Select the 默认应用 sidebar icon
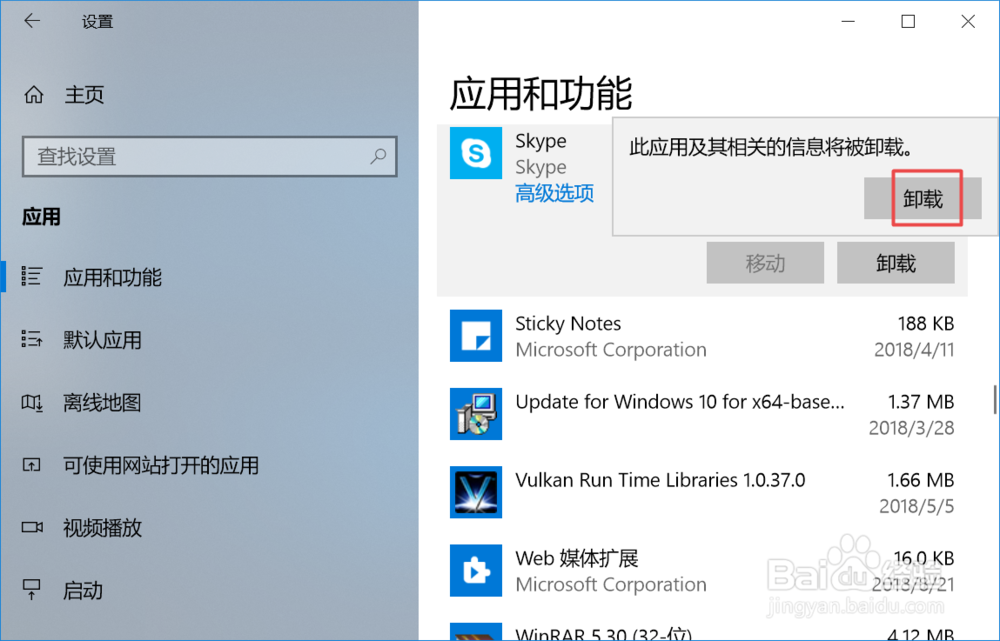1000x641 pixels. coord(31,339)
